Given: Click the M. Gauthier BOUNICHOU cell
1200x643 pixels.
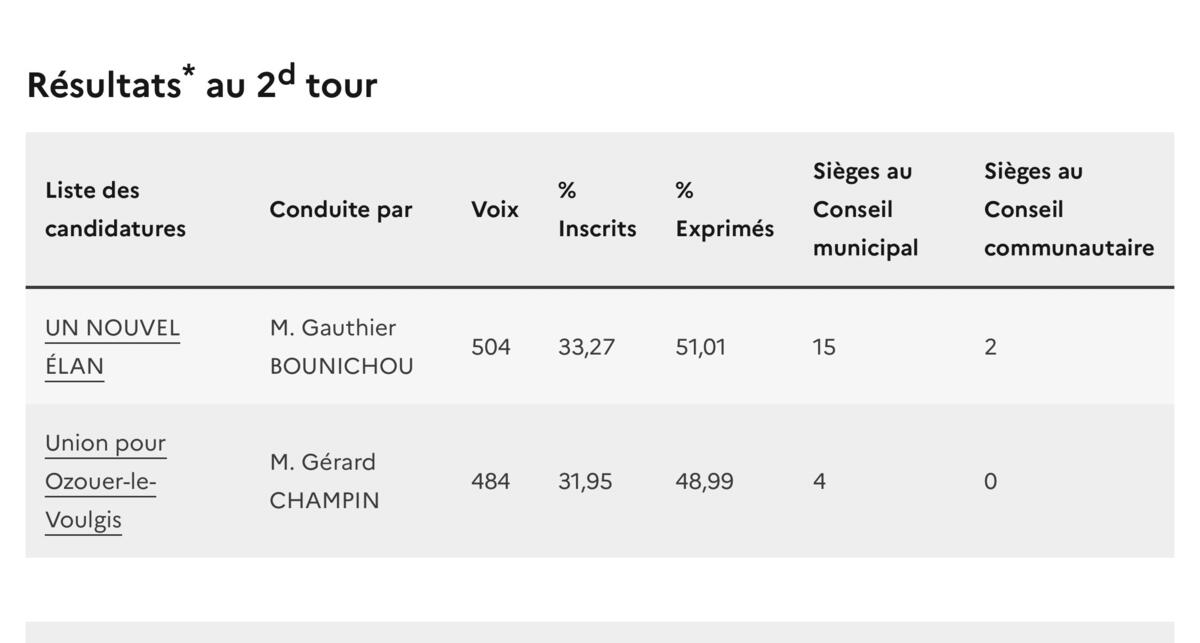Looking at the screenshot, I should 341,347.
